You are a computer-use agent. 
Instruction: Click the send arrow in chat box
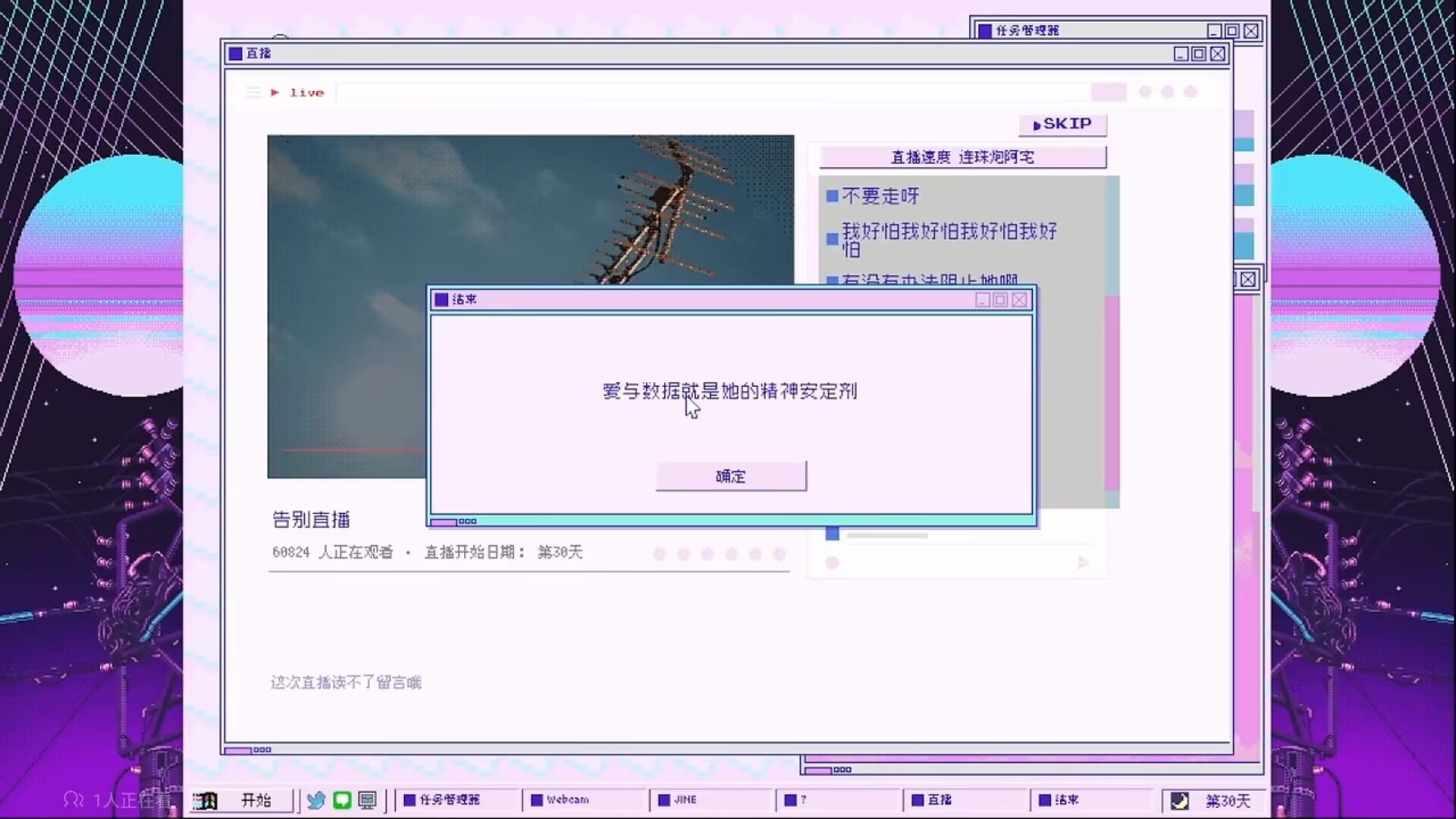[x=1083, y=562]
